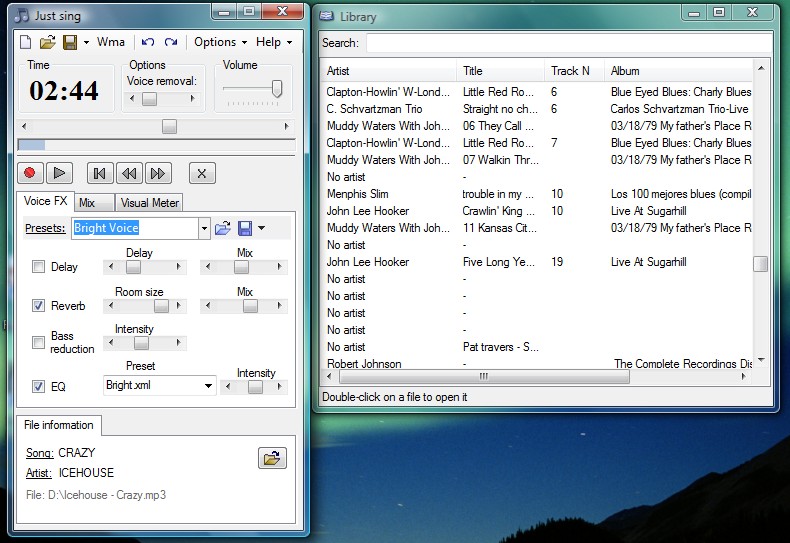The image size is (790, 543).
Task: Click the Fast Forward button
Action: pyautogui.click(x=157, y=173)
